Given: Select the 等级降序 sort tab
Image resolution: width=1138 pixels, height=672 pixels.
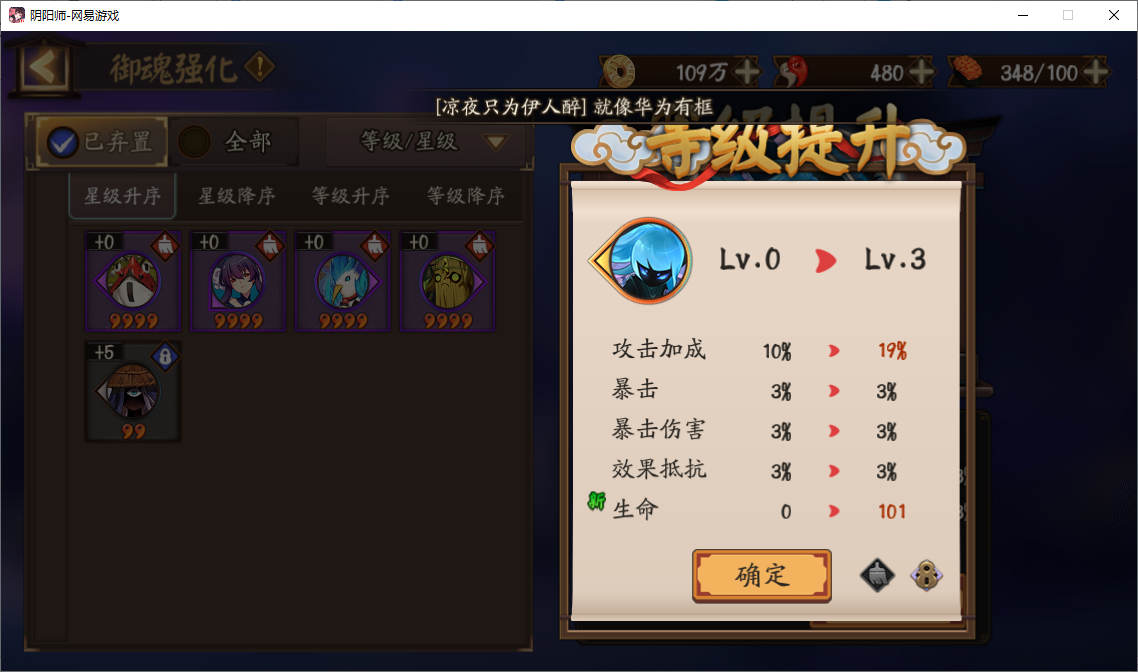Looking at the screenshot, I should tap(465, 196).
